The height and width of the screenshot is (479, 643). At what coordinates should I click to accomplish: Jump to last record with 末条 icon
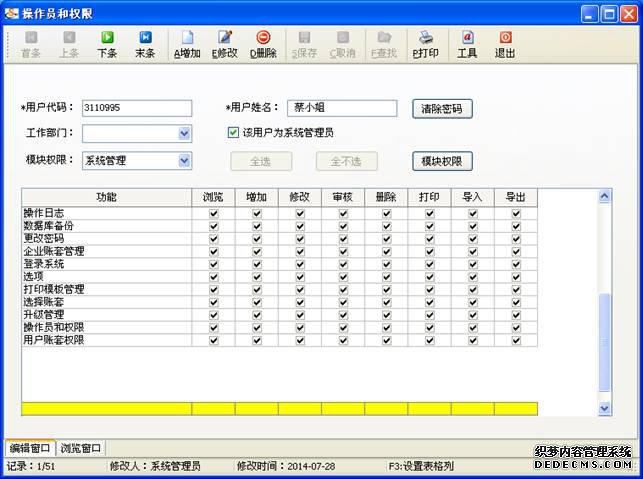(145, 44)
